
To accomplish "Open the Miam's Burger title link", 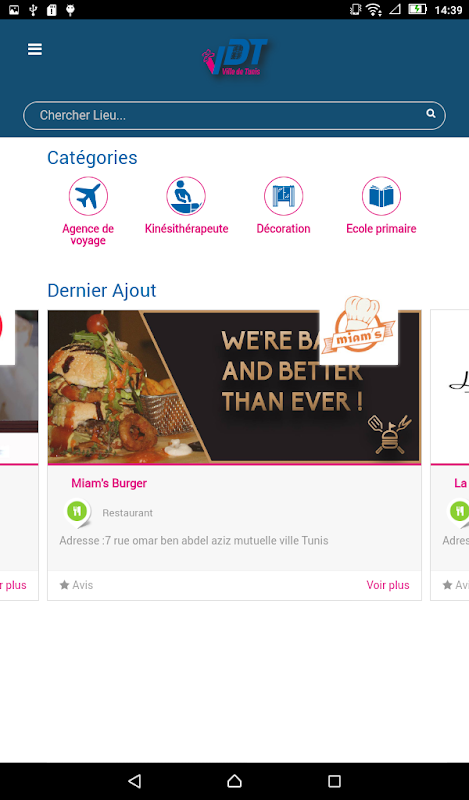I will [109, 483].
